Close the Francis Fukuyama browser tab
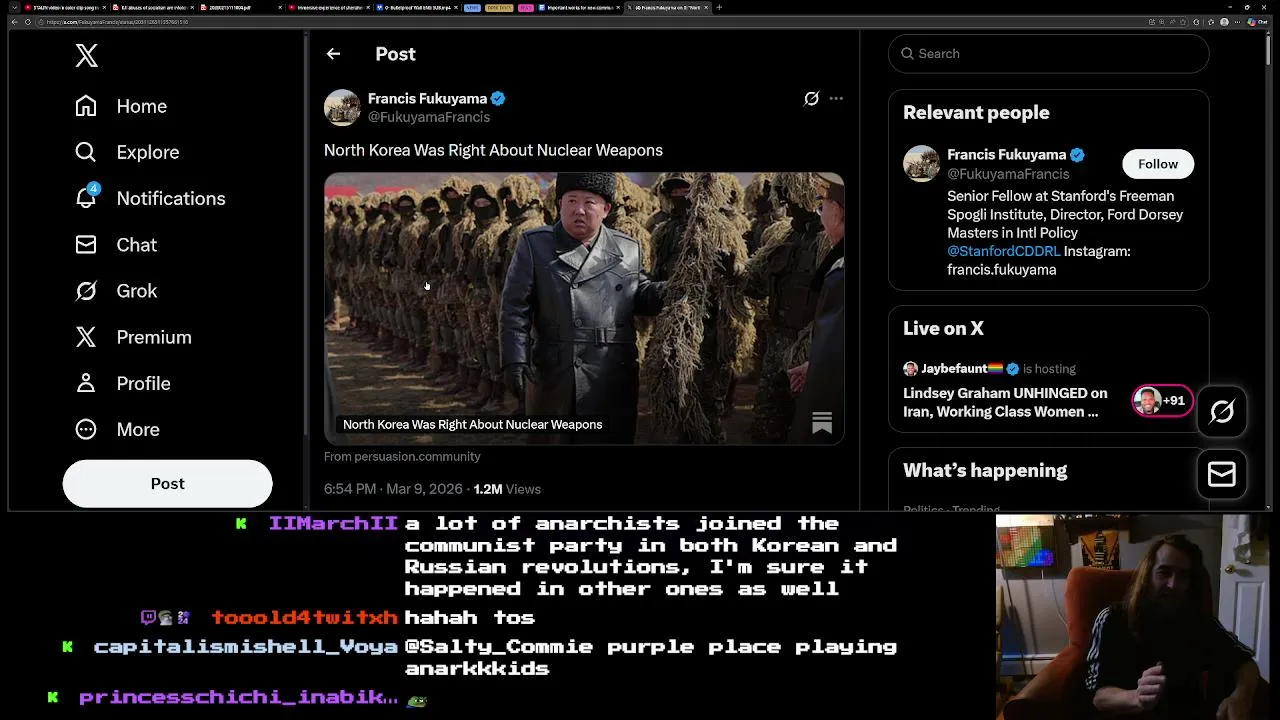Viewport: 1280px width, 720px height. [706, 7]
